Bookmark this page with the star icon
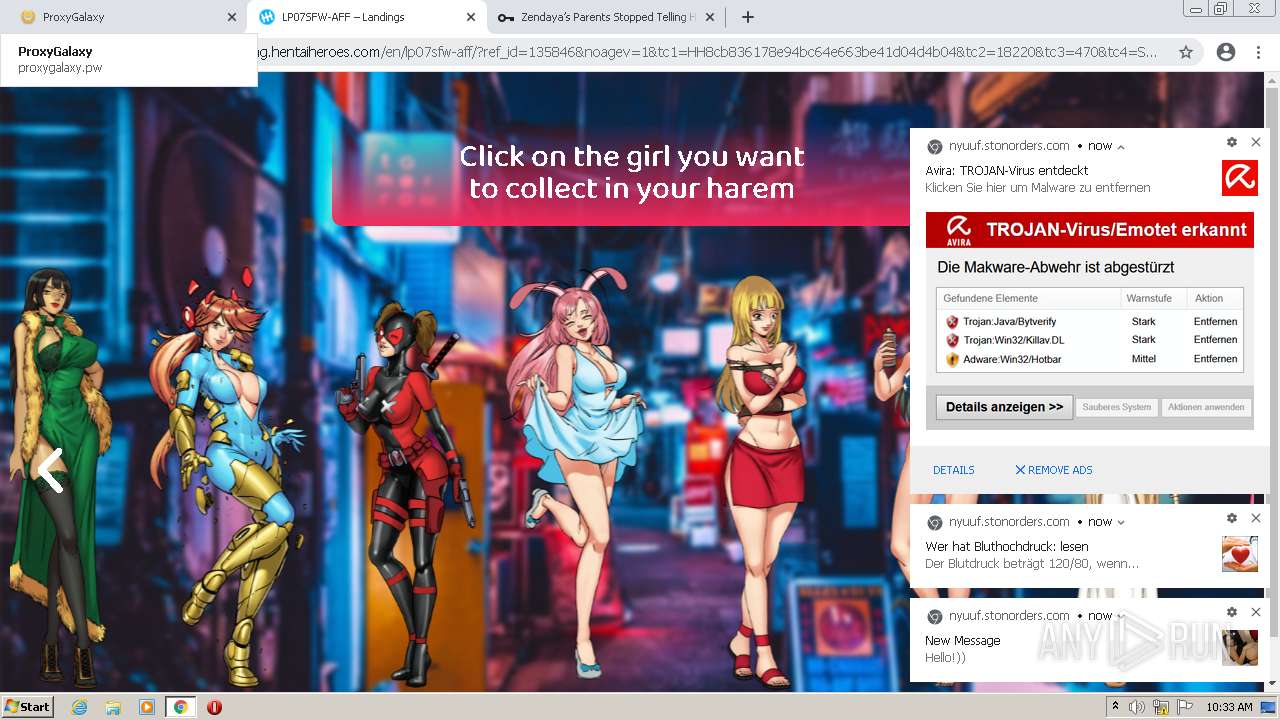1280x720 pixels. (1186, 52)
